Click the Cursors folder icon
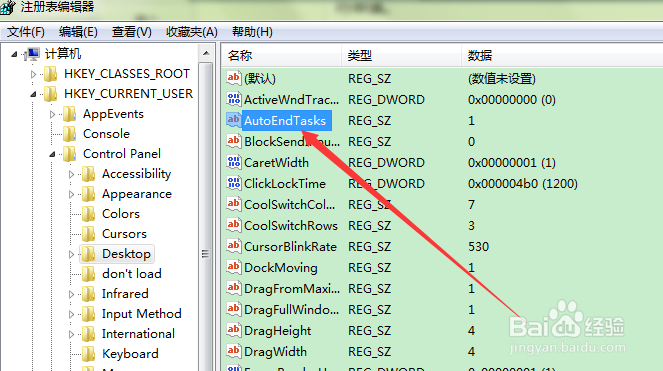663x371 pixels. [88, 234]
